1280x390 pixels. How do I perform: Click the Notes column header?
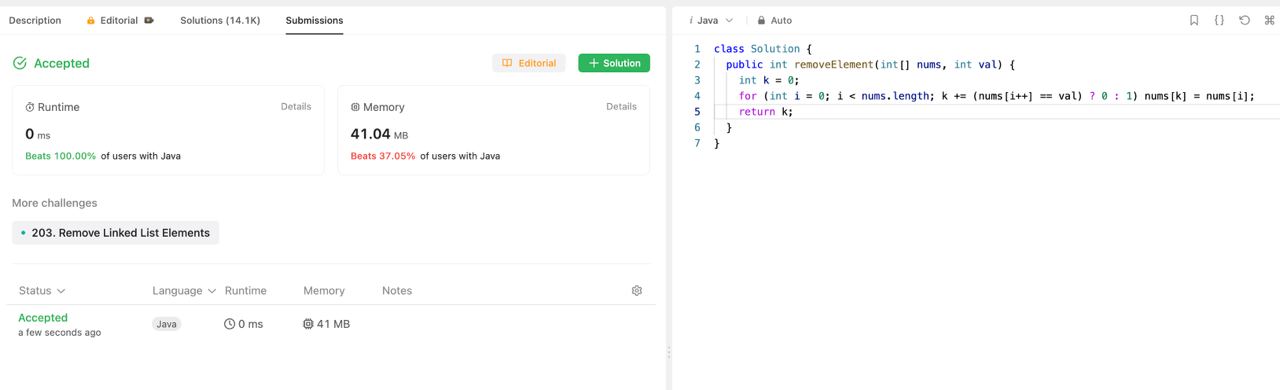pos(397,291)
